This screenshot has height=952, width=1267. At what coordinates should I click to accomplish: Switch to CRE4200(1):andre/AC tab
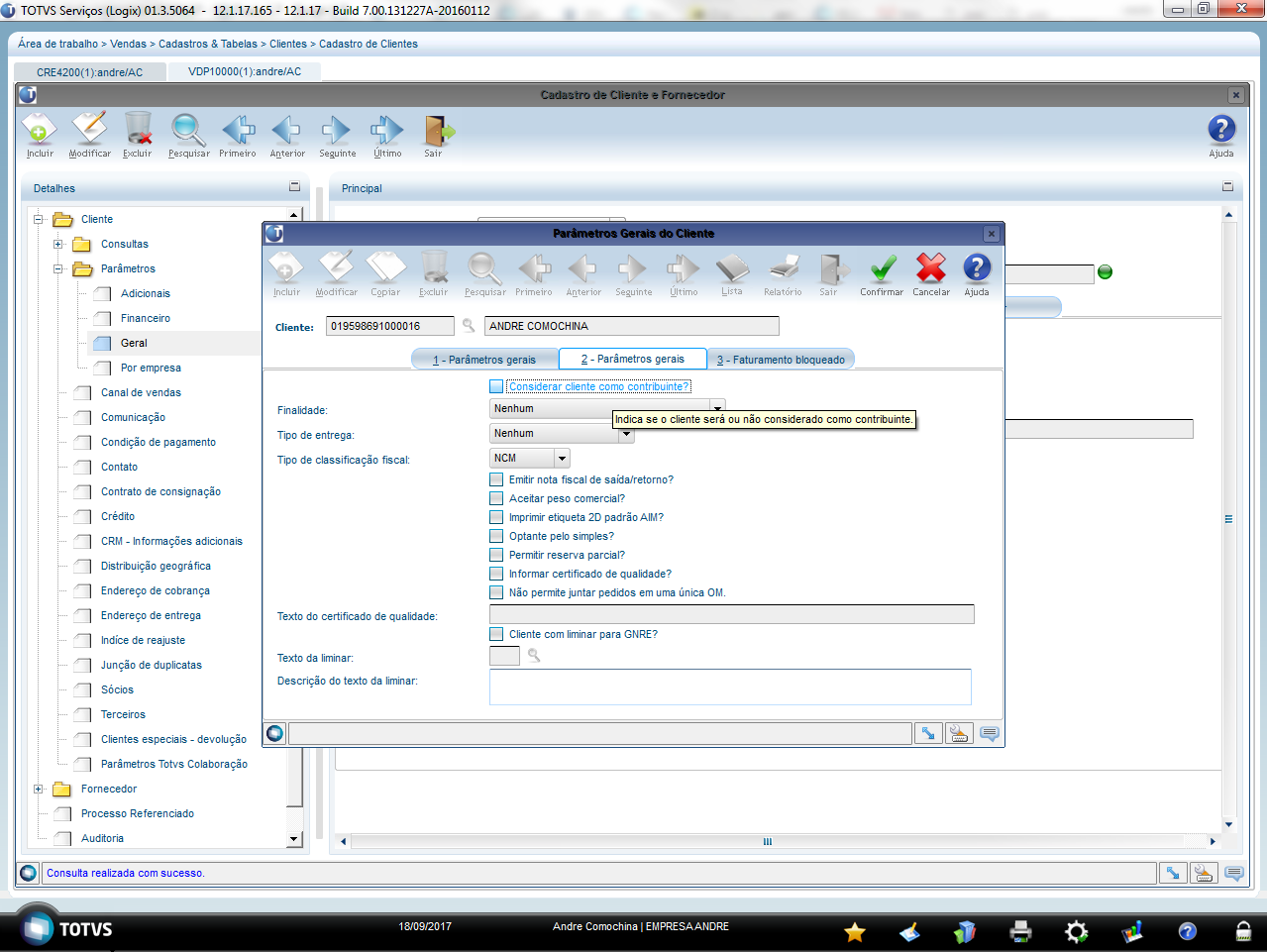89,72
